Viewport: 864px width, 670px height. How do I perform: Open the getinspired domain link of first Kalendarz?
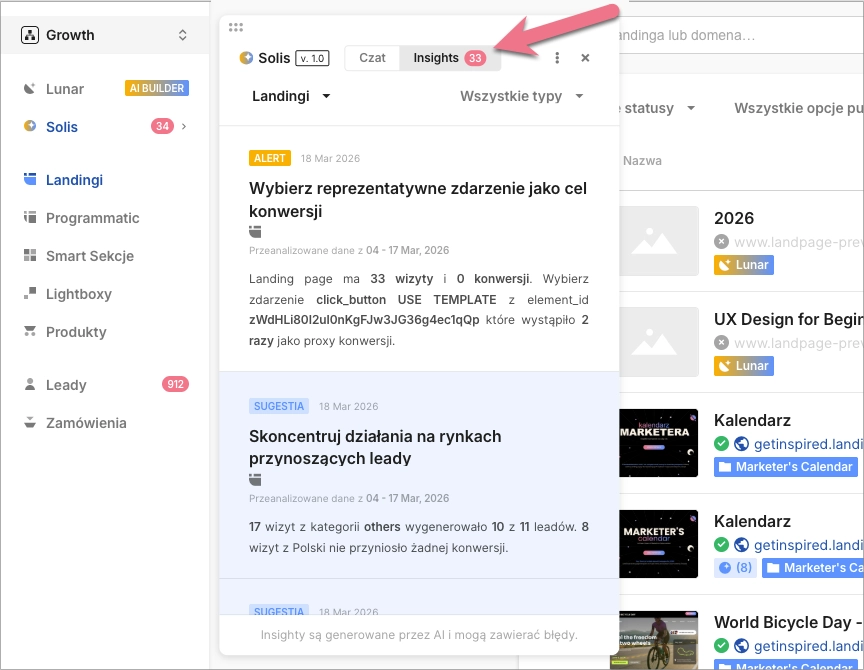coord(808,444)
